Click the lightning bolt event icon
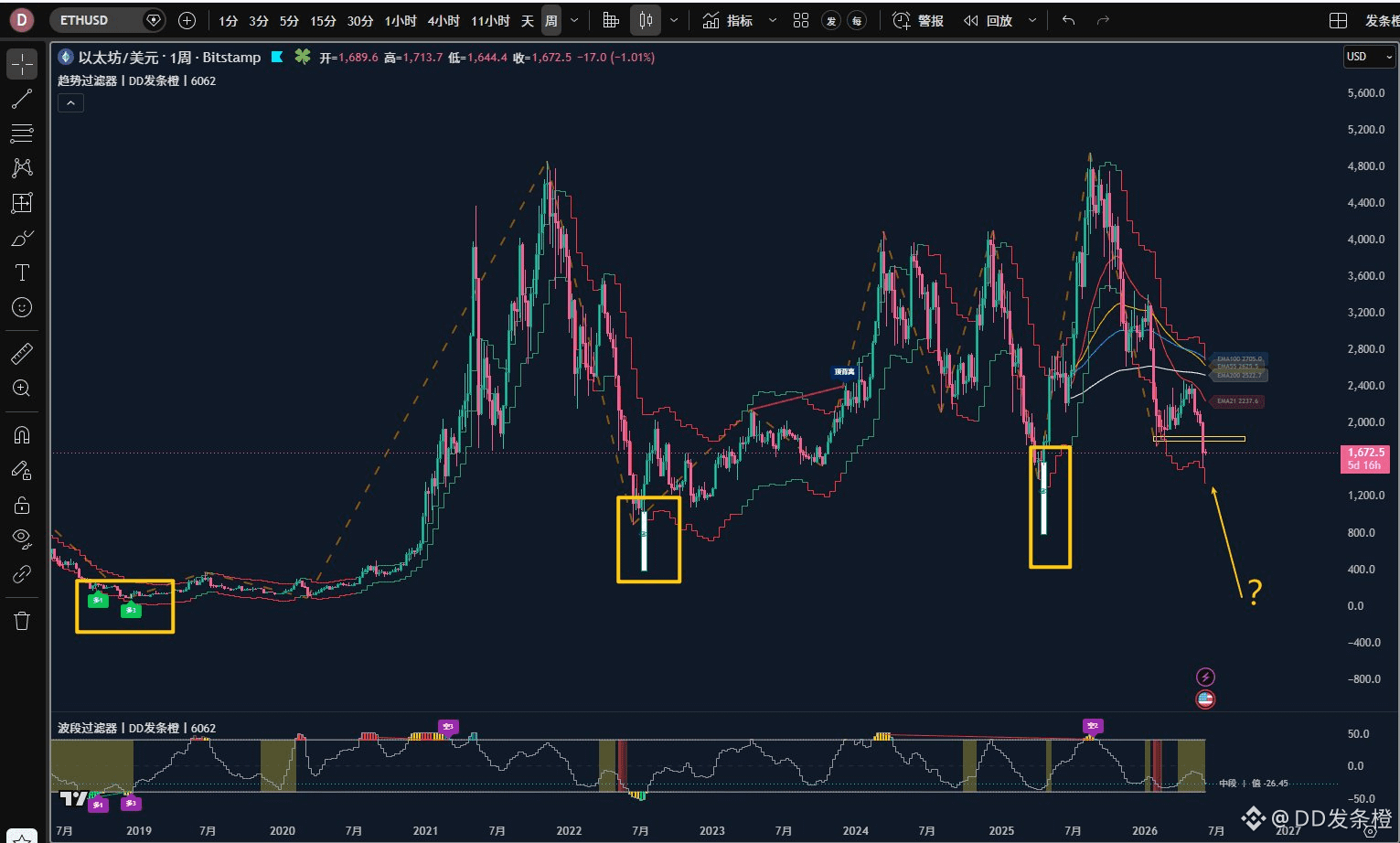This screenshot has height=843, width=1400. click(x=1205, y=677)
